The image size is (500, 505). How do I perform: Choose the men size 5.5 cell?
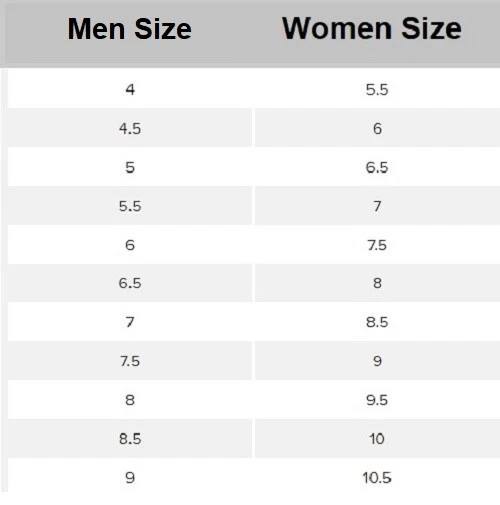[x=130, y=206]
